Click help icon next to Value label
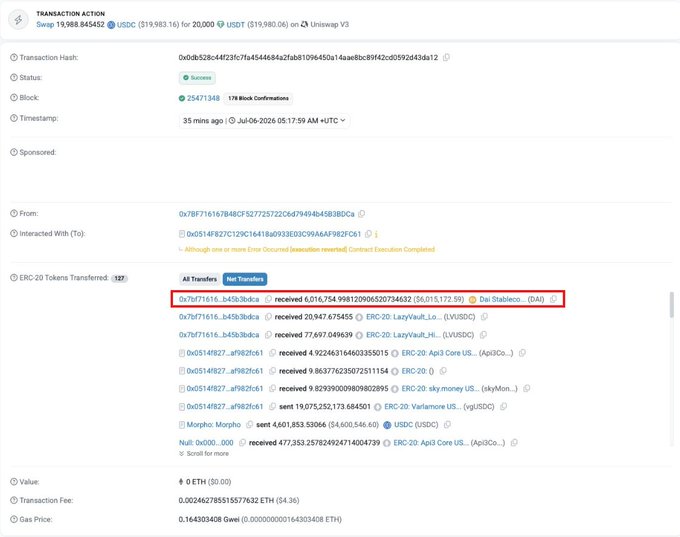This screenshot has width=680, height=537. [14, 481]
